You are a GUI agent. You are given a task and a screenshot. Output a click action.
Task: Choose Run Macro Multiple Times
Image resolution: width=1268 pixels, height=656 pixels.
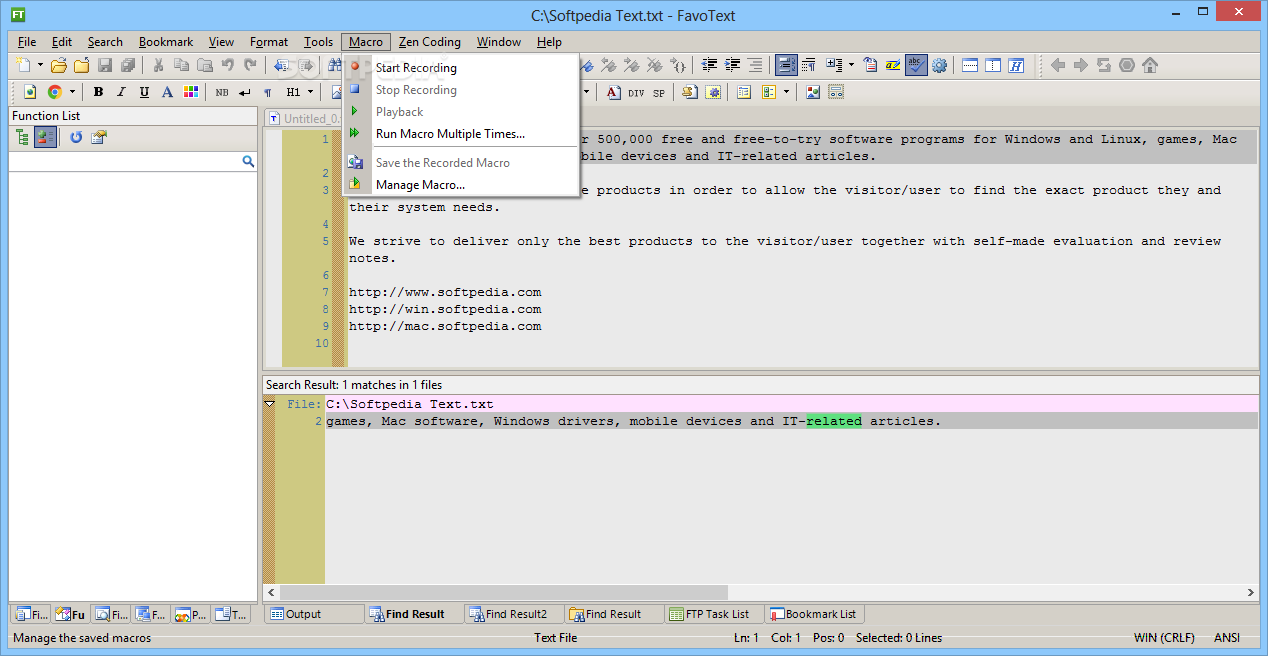tap(450, 134)
